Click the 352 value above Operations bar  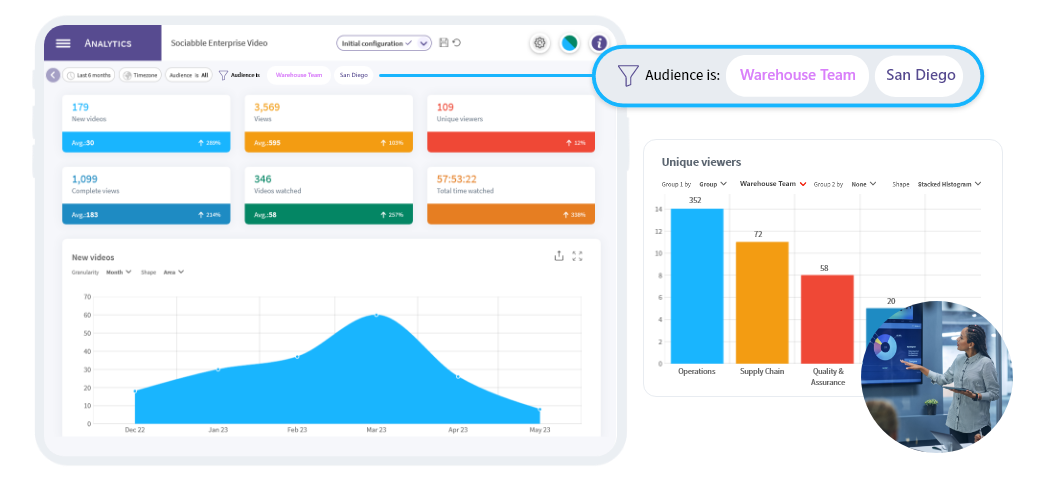(x=695, y=200)
